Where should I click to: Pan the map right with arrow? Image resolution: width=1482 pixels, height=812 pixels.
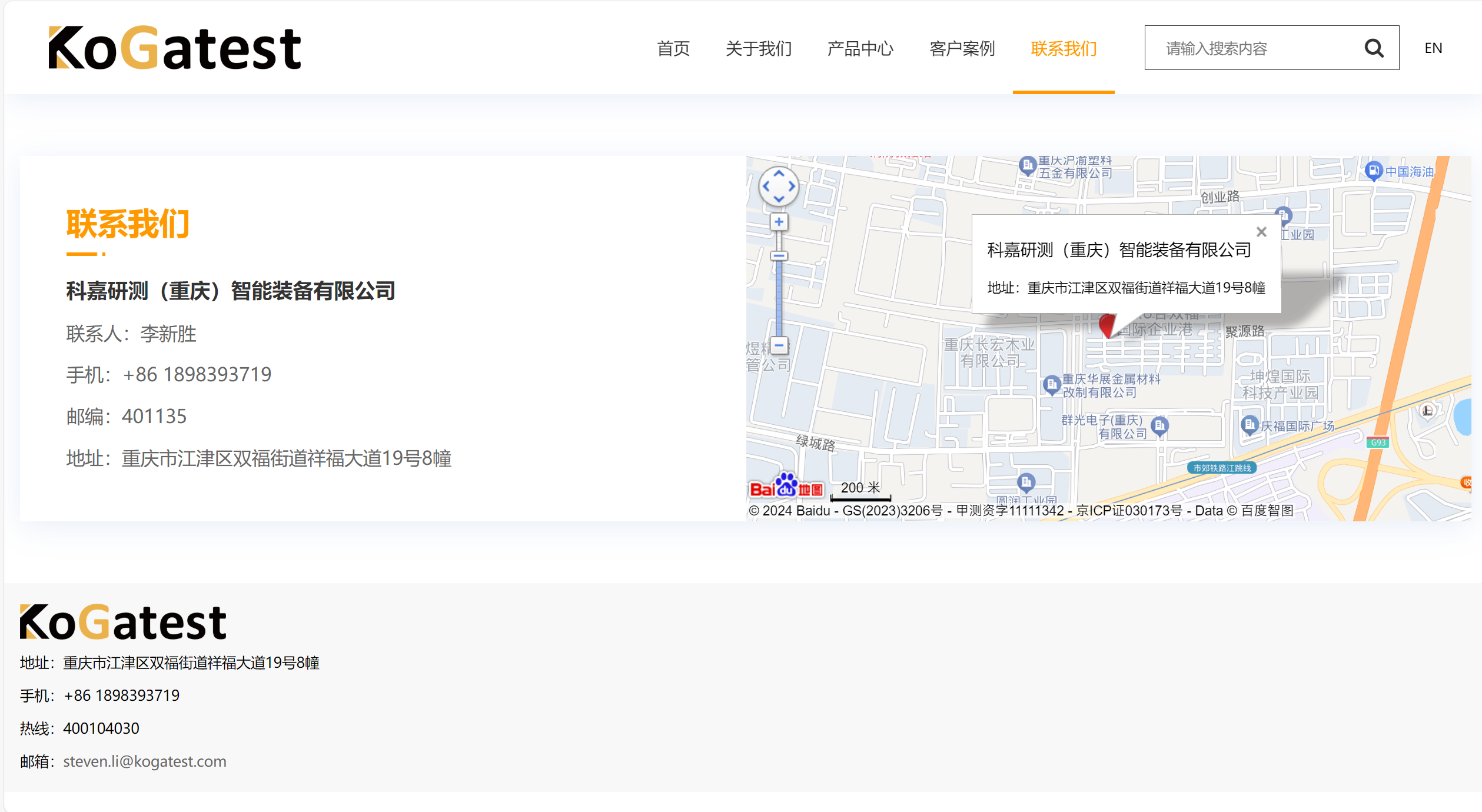[792, 187]
